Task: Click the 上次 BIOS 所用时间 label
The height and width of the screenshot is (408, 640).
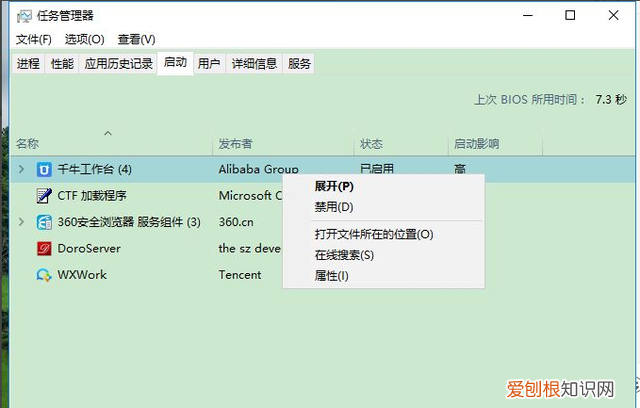Action: [530, 100]
